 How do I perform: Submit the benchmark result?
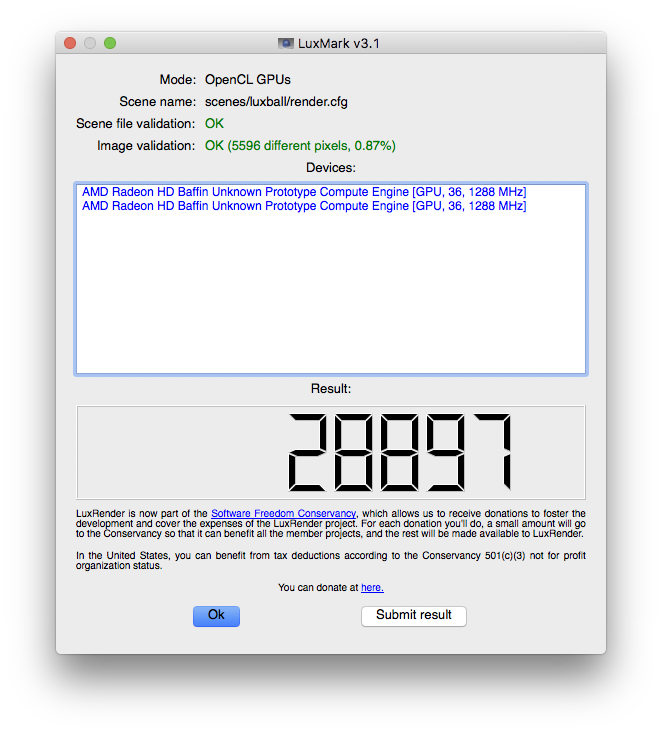(414, 616)
